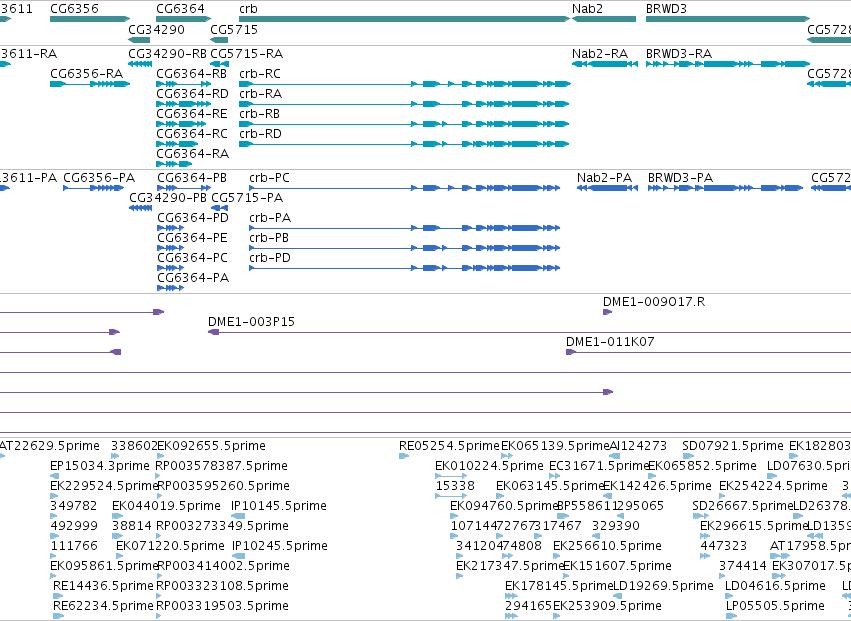Select the crb-RB transcript label
This screenshot has height=621, width=851.
tap(259, 114)
